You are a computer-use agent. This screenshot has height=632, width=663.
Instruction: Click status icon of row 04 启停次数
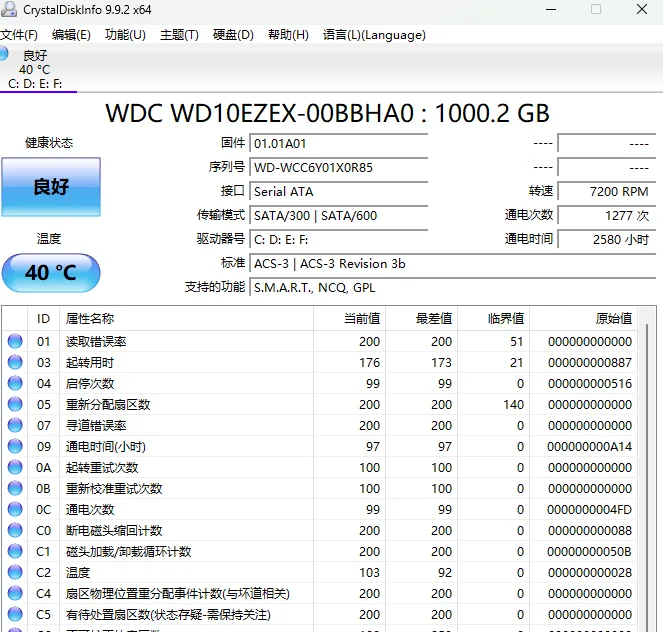15,383
